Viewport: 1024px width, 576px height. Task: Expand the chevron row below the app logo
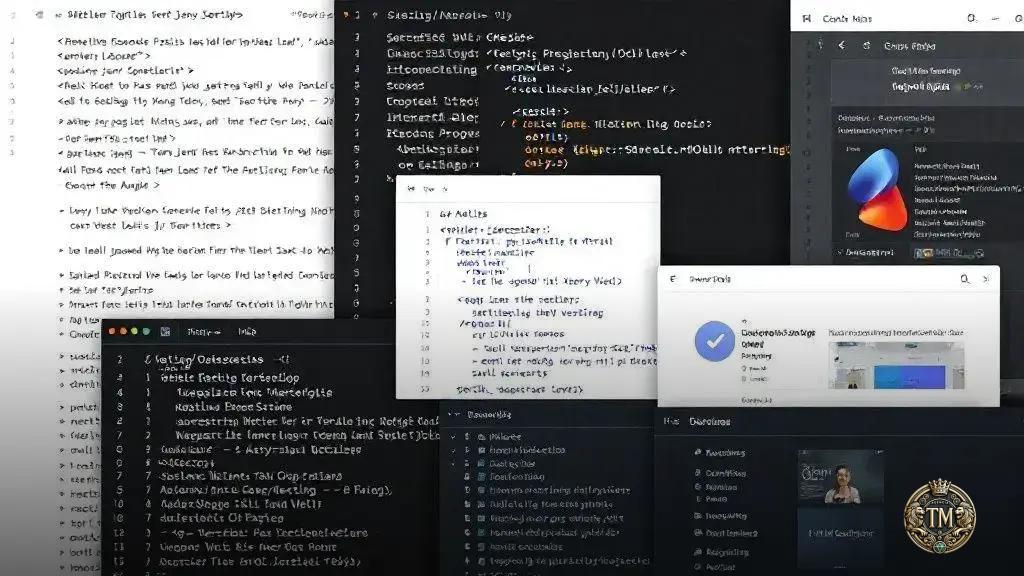(840, 253)
